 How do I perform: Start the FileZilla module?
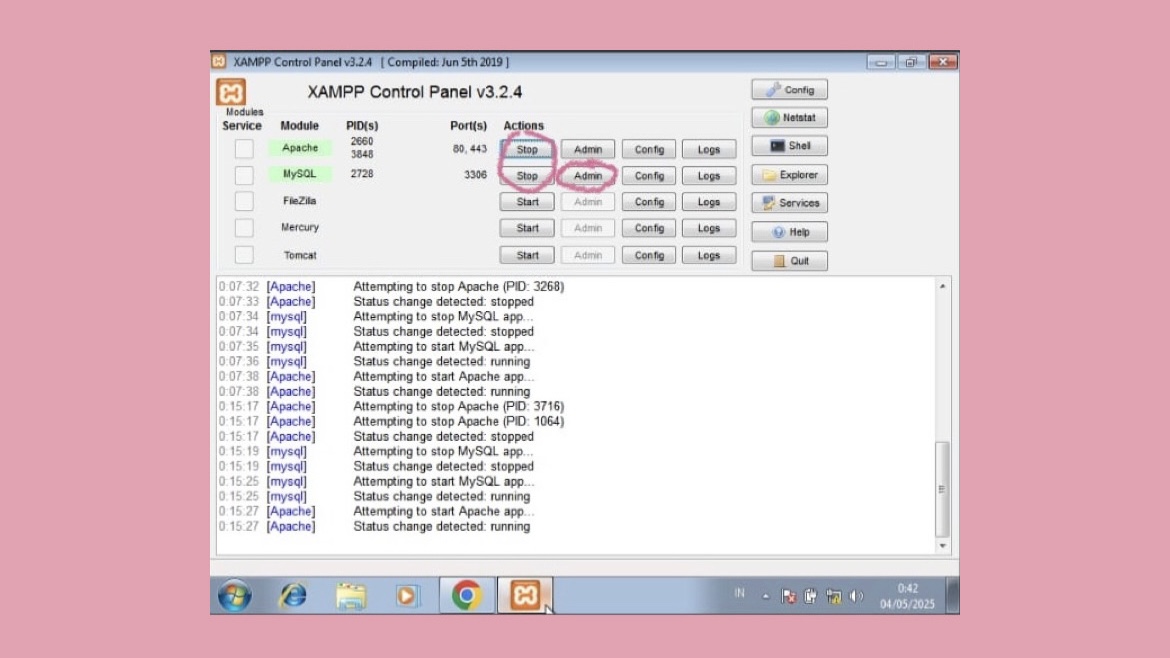(527, 202)
